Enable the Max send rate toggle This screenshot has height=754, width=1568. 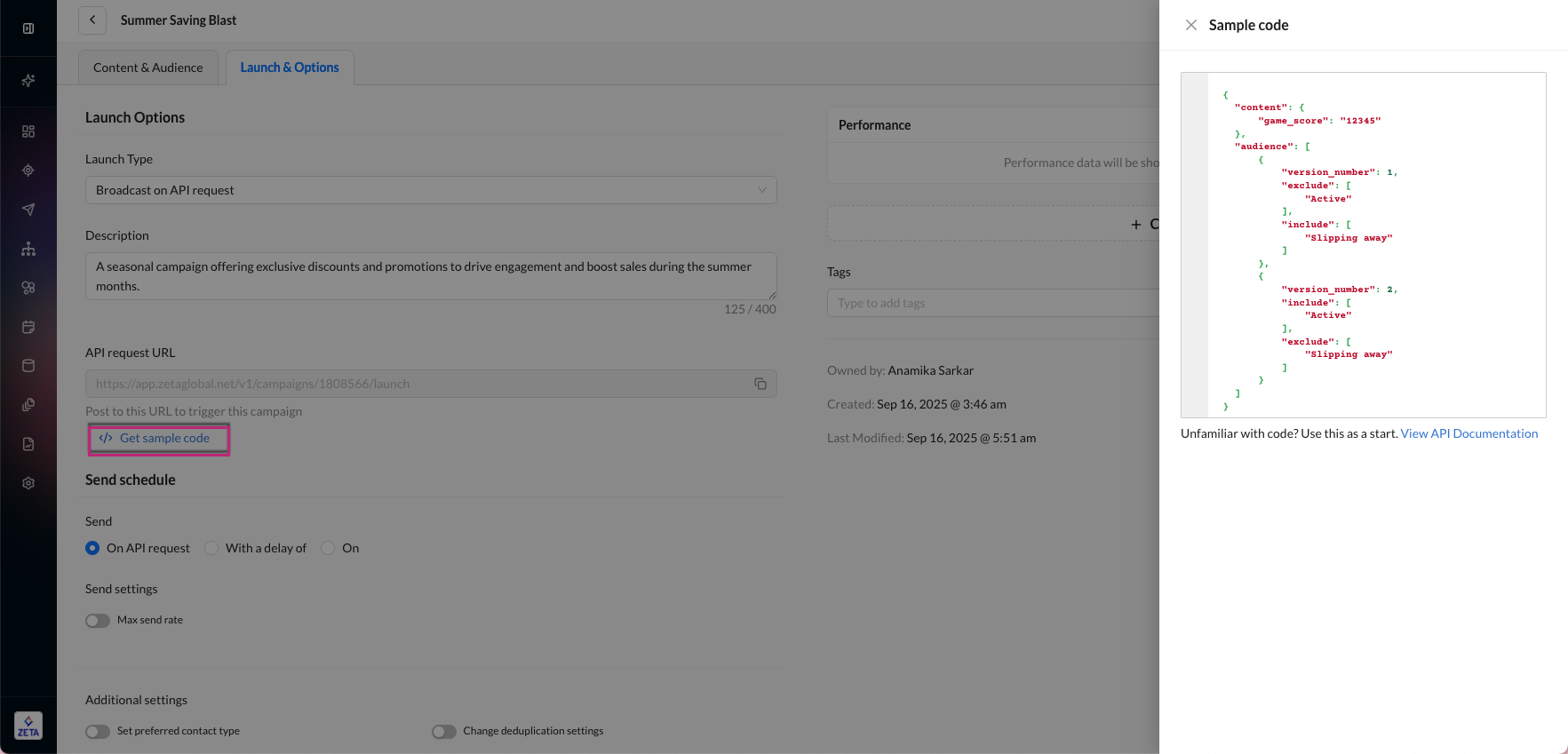tap(98, 621)
